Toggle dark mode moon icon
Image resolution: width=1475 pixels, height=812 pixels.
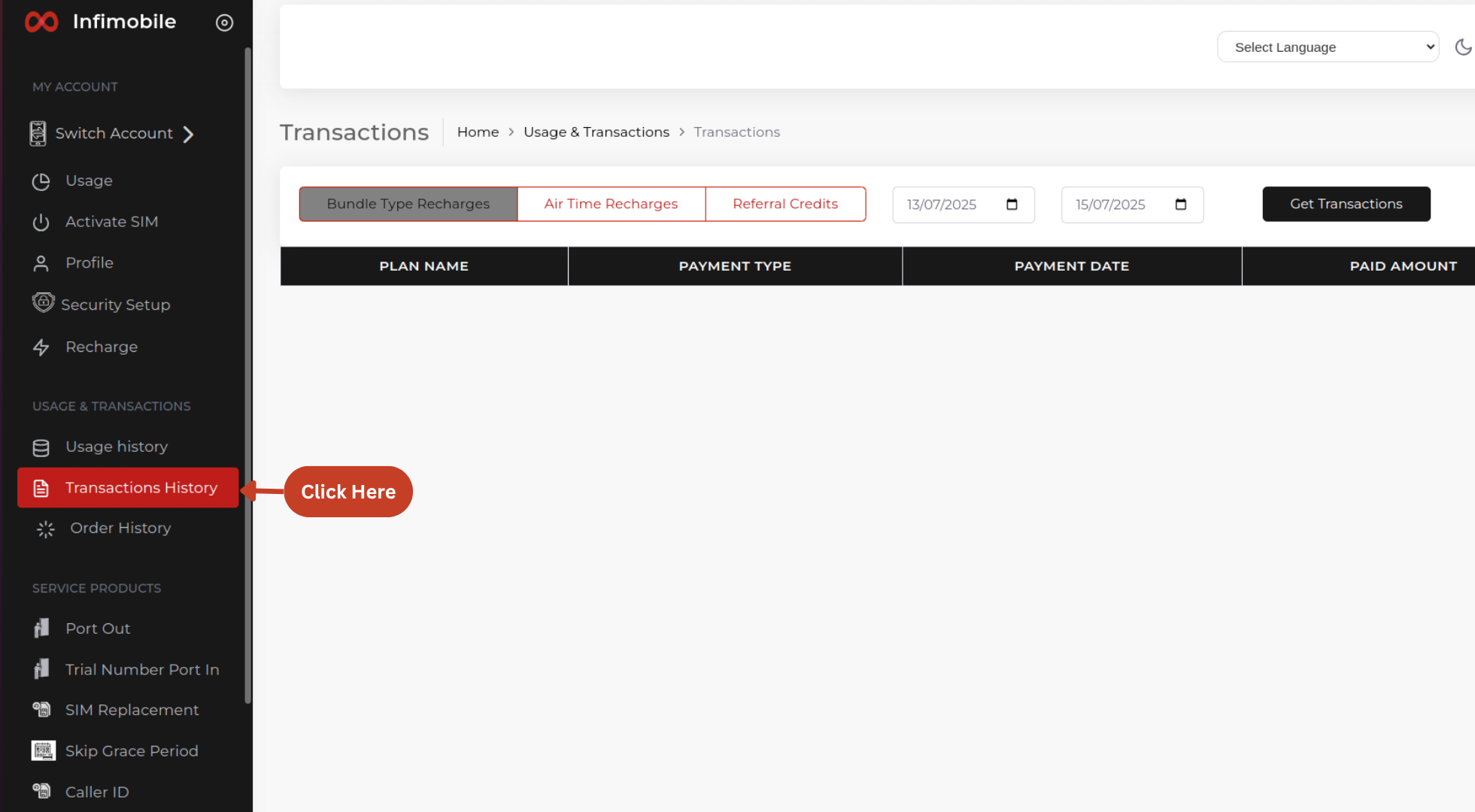[x=1462, y=47]
